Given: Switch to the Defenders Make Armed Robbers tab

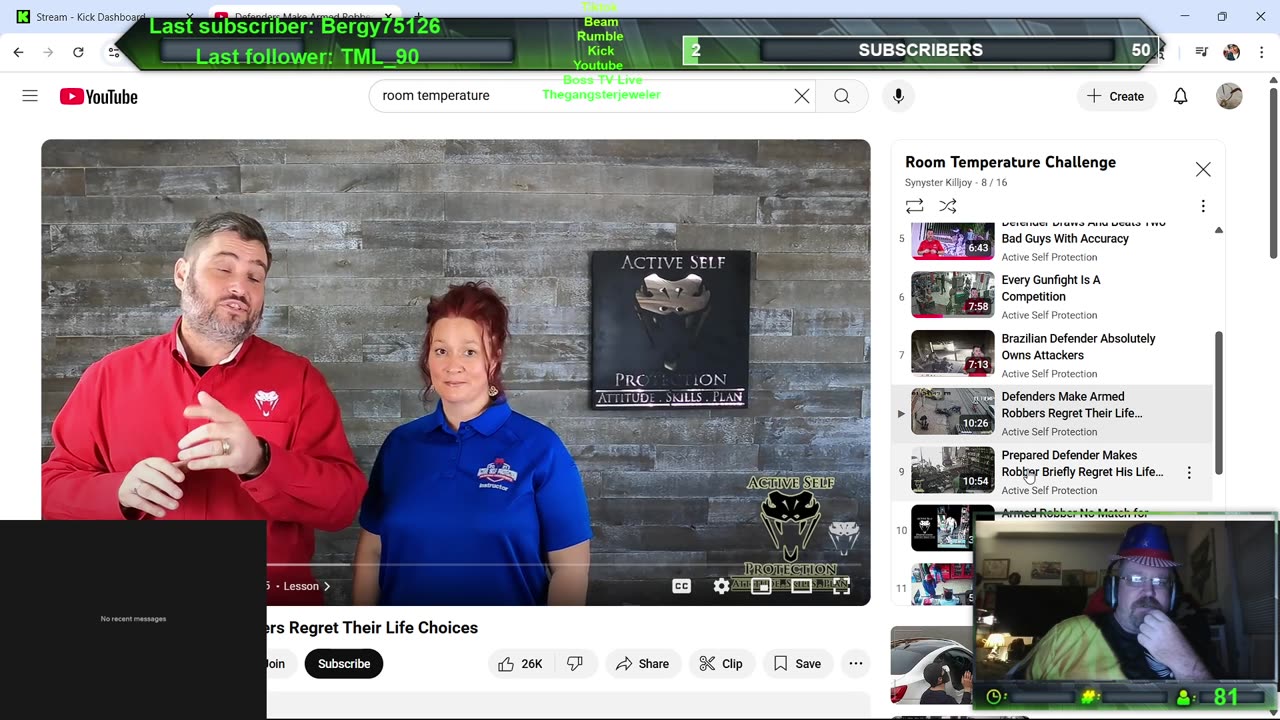Looking at the screenshot, I should tap(300, 17).
